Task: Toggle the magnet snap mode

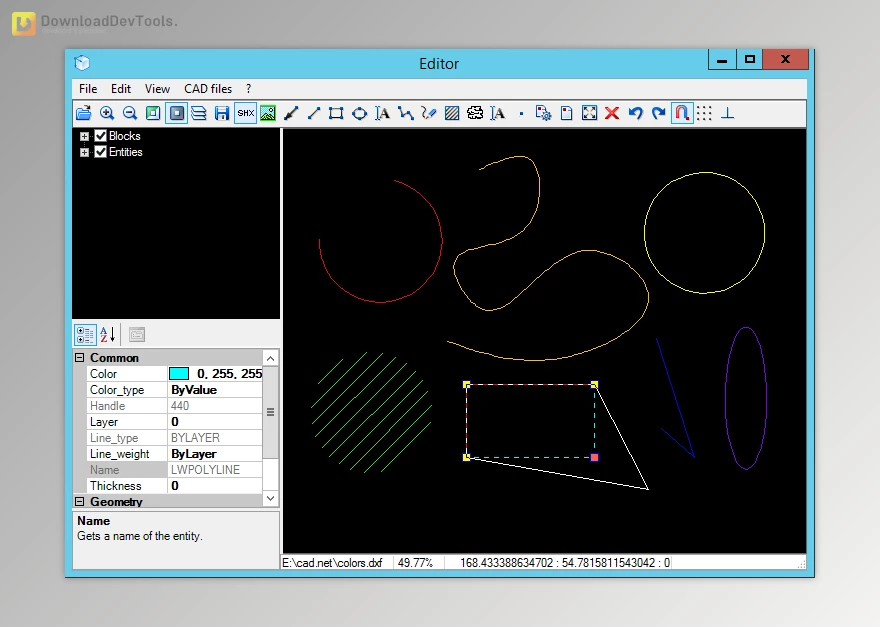Action: coord(682,113)
